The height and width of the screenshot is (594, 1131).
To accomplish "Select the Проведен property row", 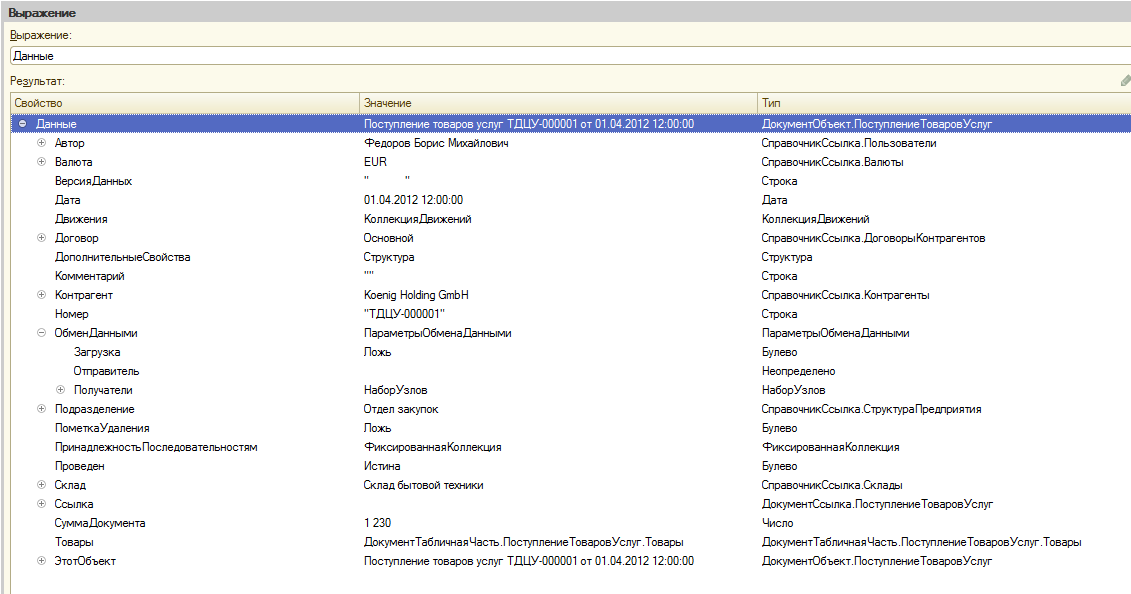I will [80, 466].
